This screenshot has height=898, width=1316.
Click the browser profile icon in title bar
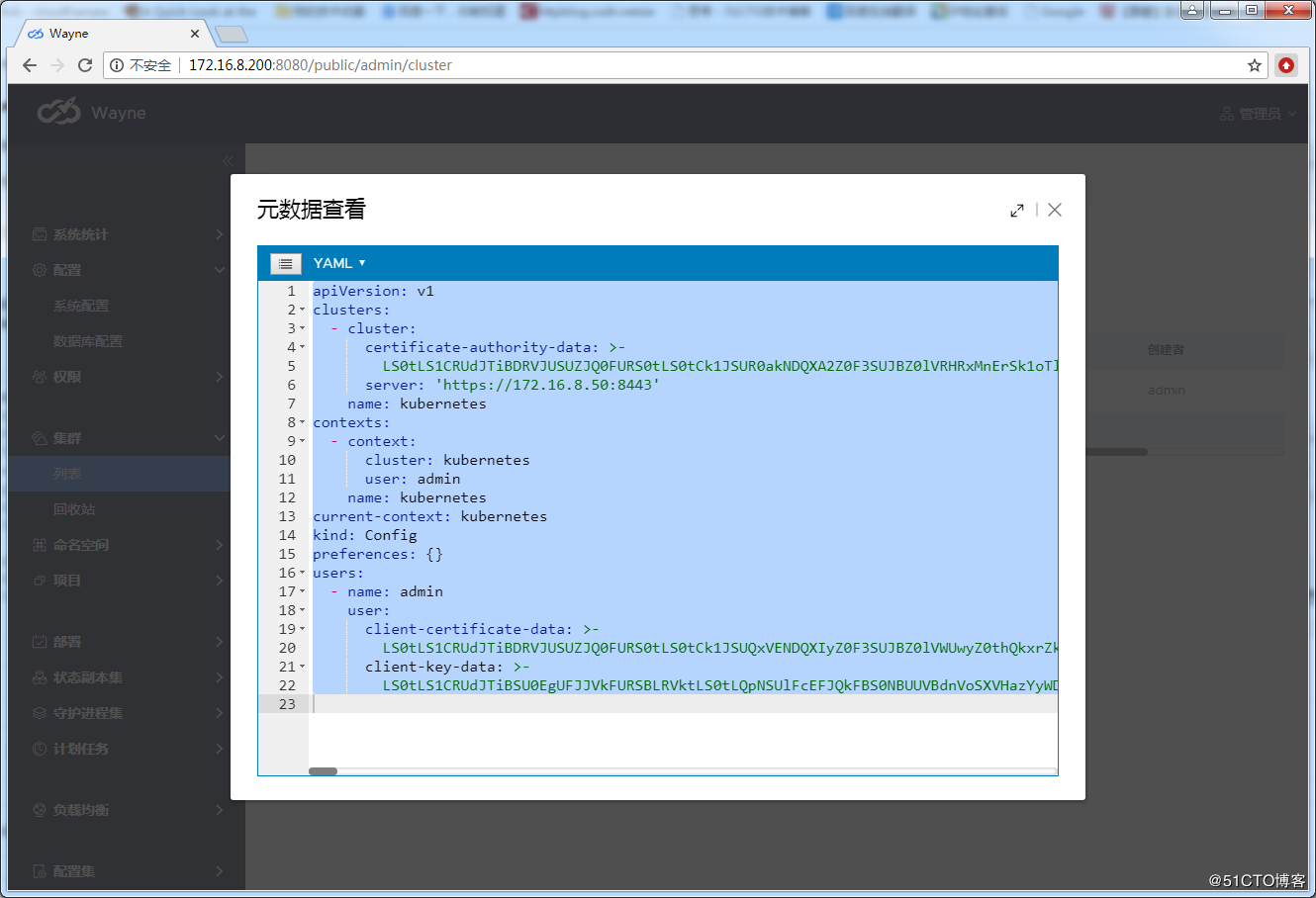[x=1193, y=10]
